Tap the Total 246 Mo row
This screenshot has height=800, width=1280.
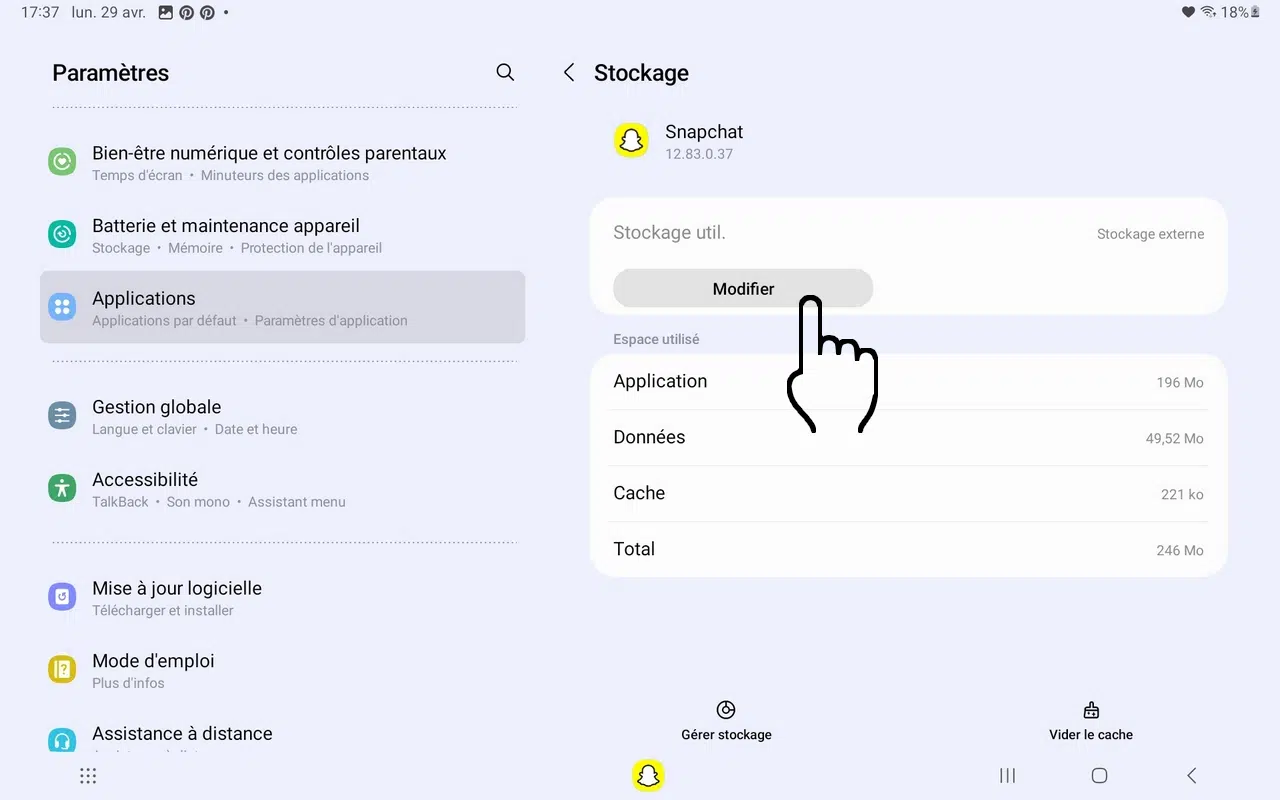(908, 549)
